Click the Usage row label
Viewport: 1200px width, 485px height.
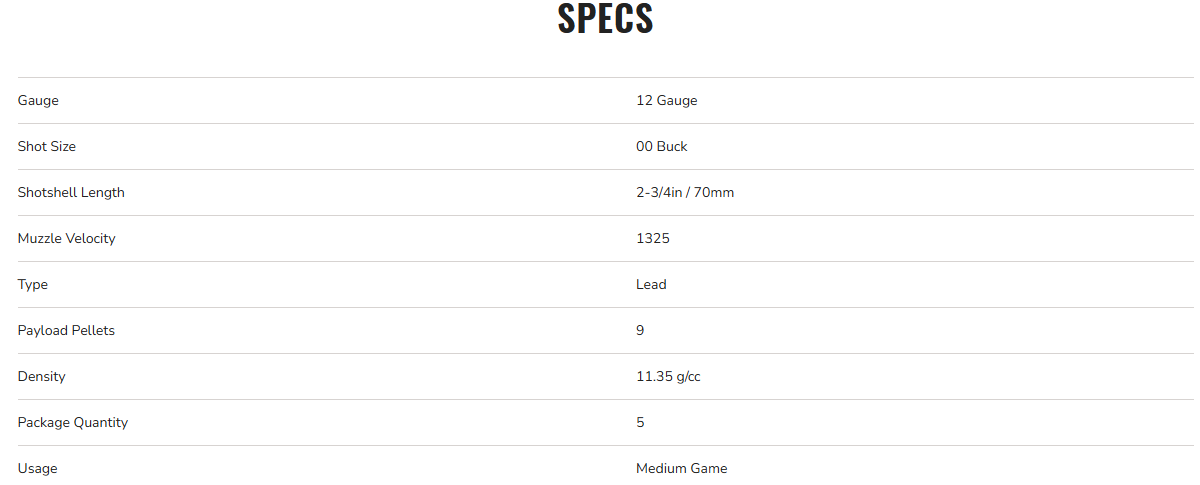tap(37, 468)
